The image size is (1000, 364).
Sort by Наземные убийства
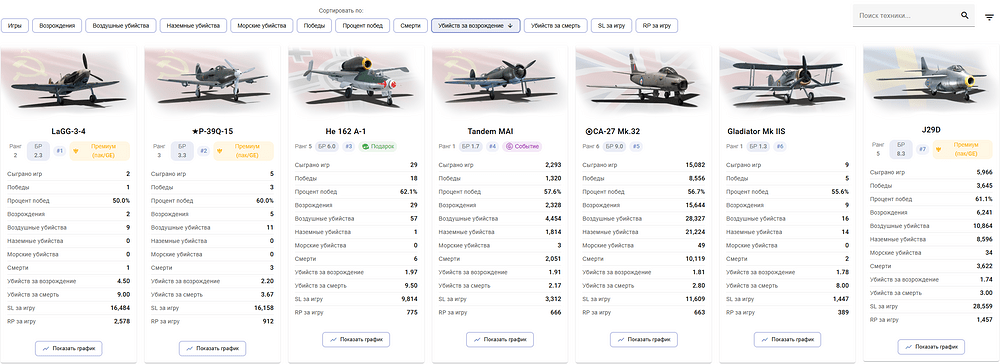tap(193, 26)
